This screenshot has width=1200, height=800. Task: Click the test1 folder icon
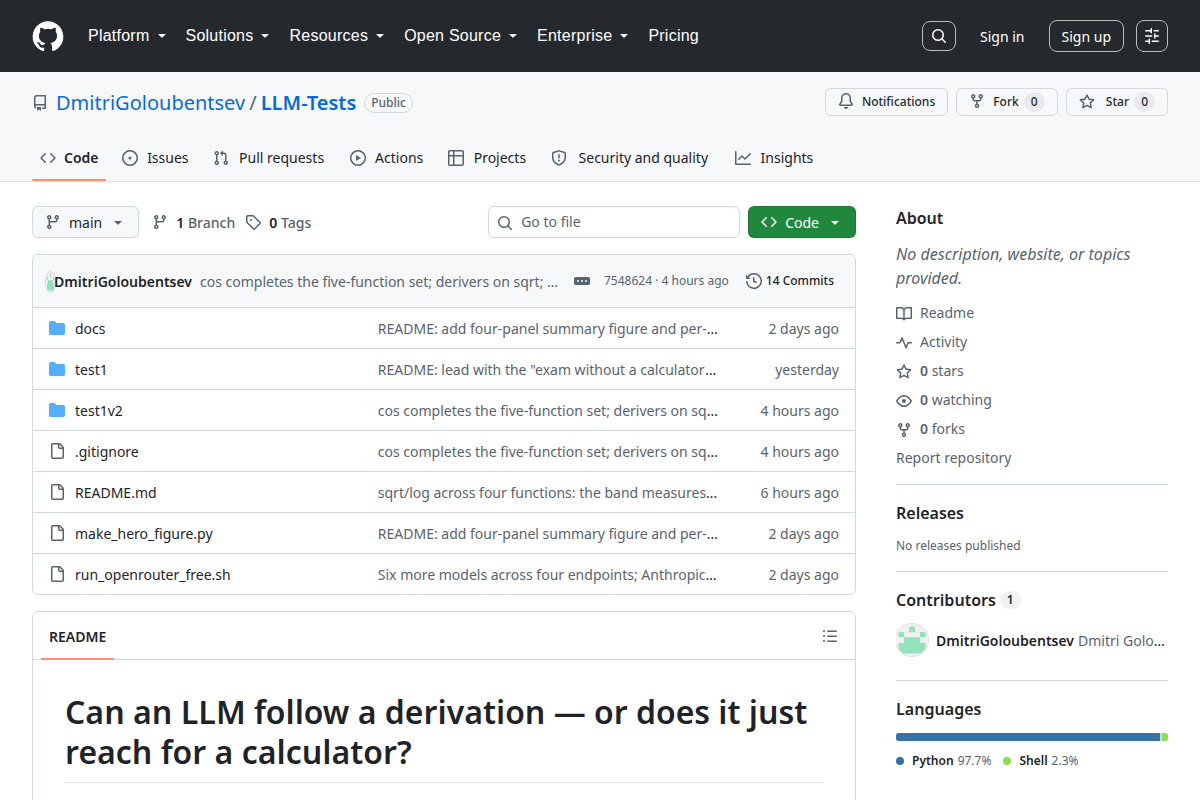(57, 370)
